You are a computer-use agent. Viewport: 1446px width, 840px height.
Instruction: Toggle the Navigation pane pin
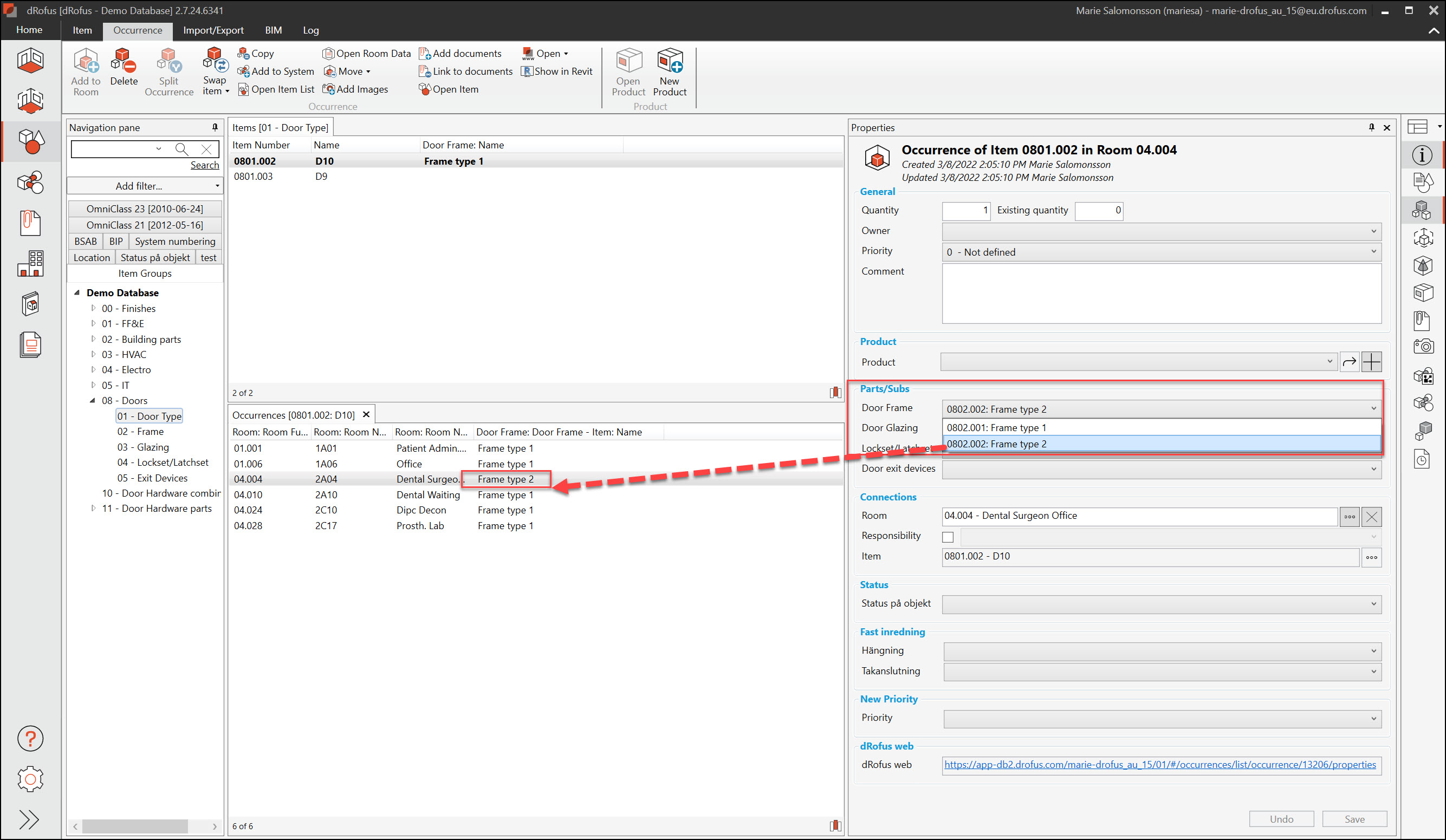click(215, 127)
